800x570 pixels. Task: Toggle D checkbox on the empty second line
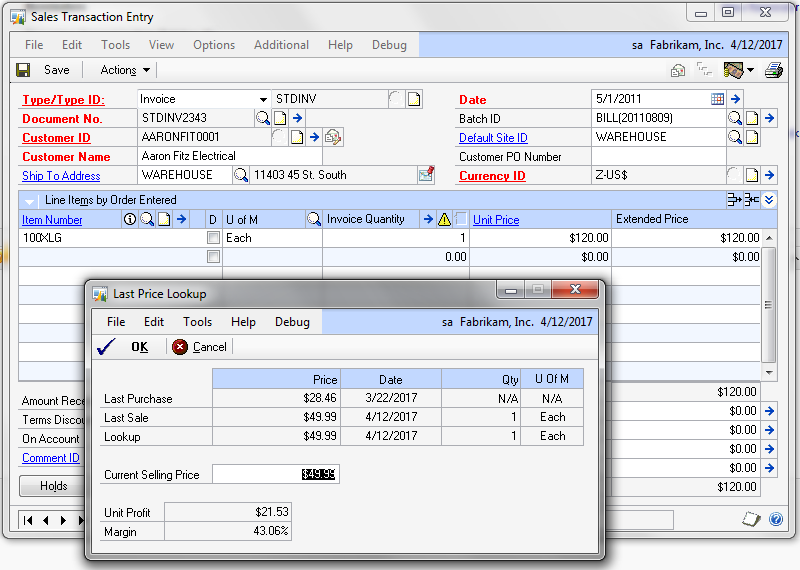(213, 257)
